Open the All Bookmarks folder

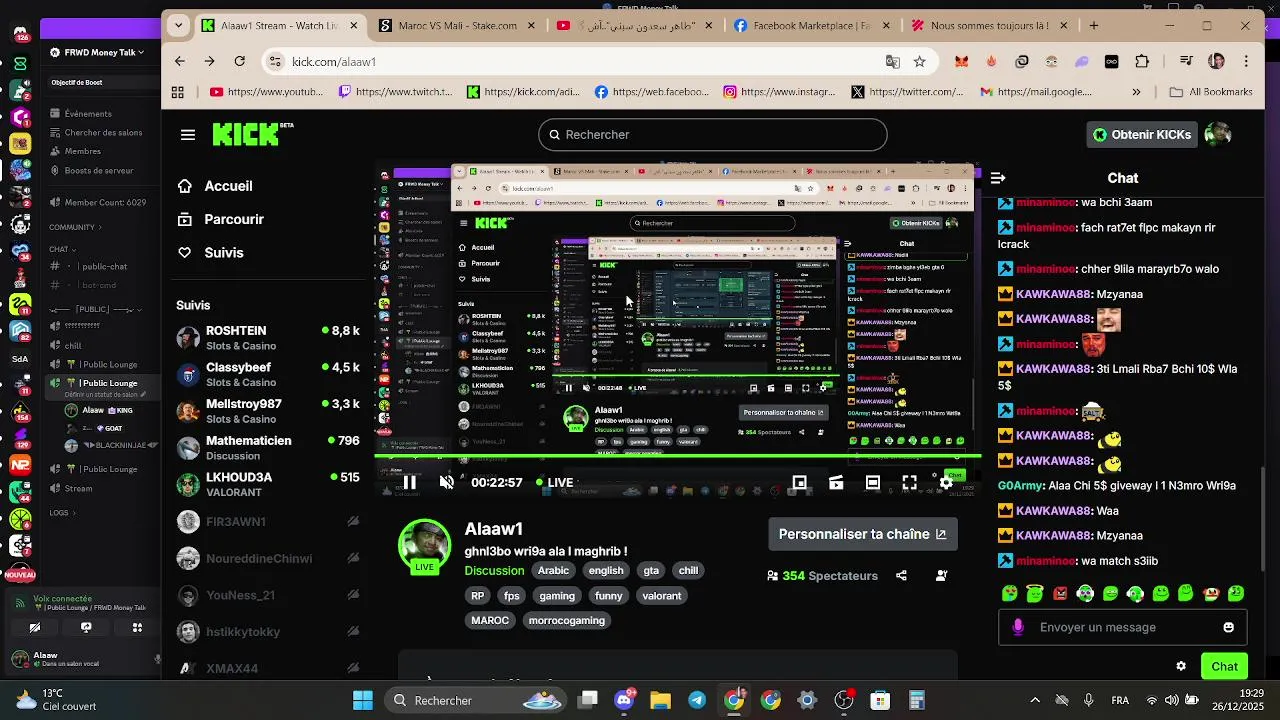pos(1210,92)
